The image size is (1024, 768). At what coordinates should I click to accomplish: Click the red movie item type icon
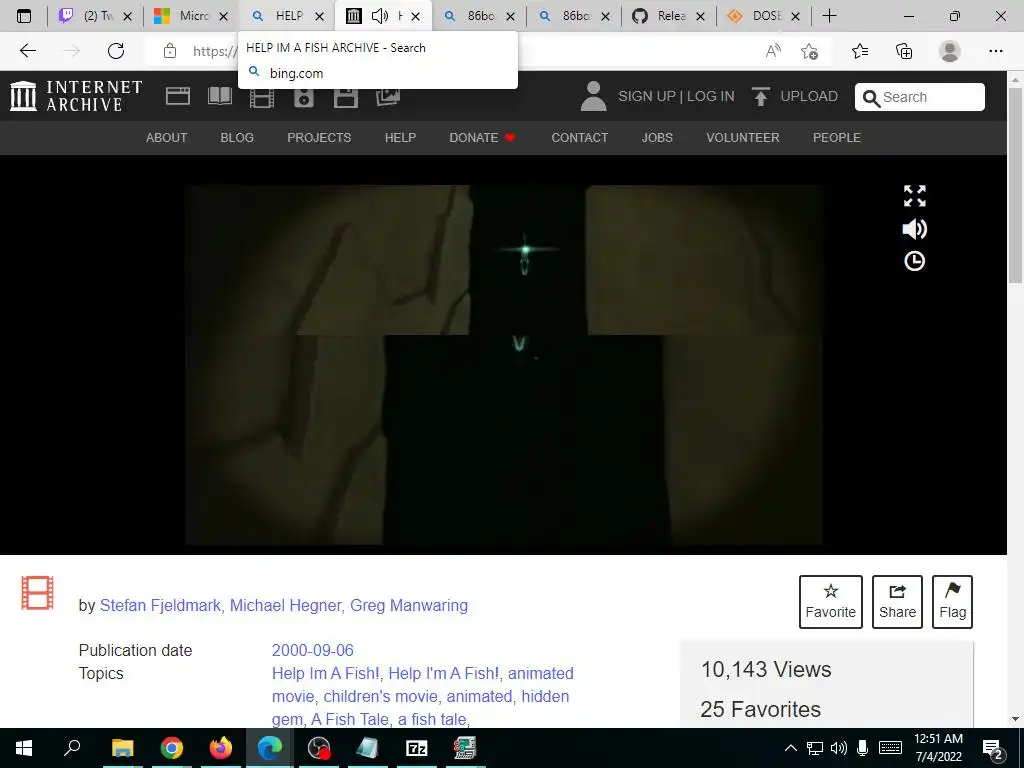(x=37, y=592)
